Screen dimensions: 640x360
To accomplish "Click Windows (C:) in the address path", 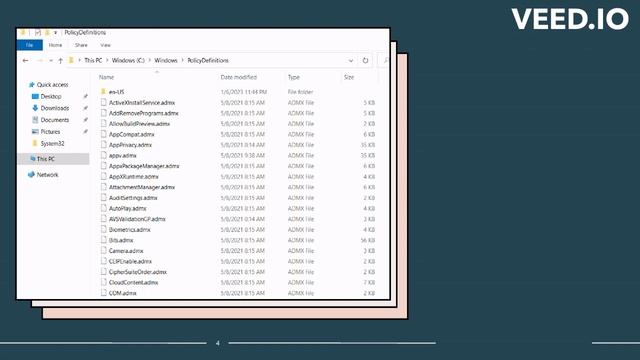I will coord(128,60).
